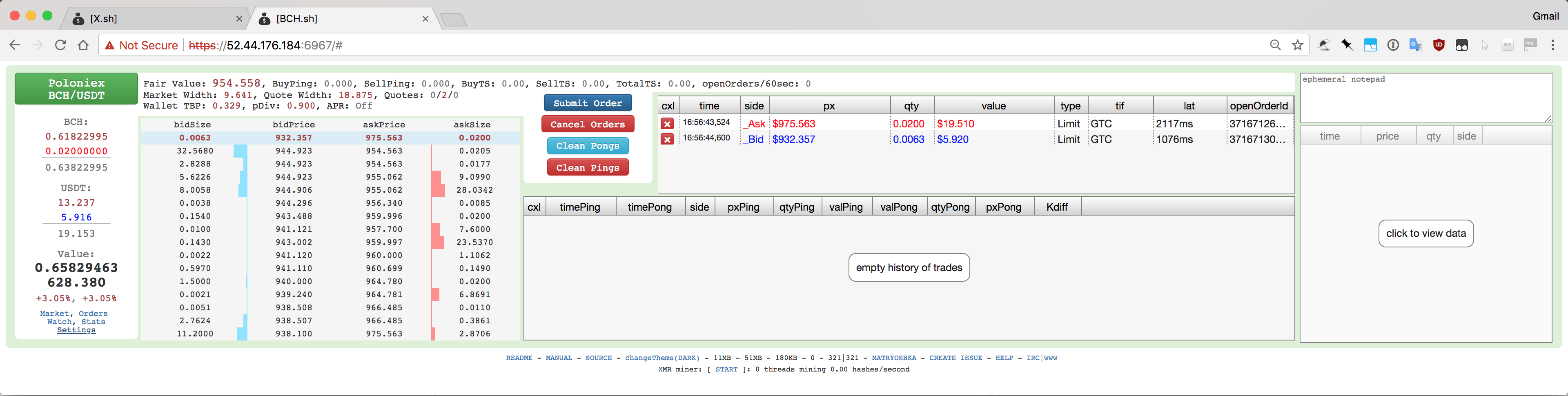Open the SOURCE footer link
This screenshot has width=1568, height=396.
pos(598,358)
